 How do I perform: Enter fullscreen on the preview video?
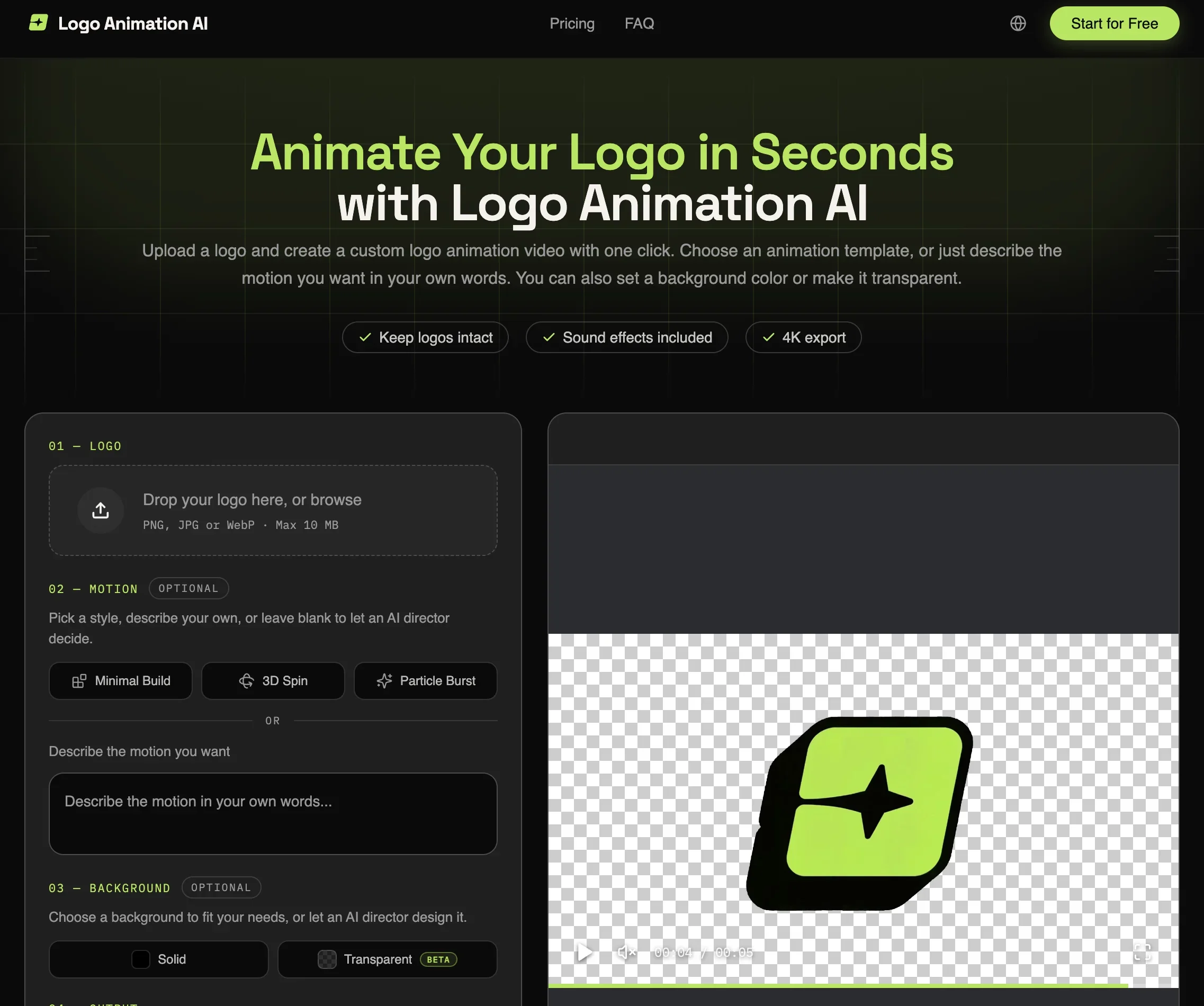coord(1142,951)
